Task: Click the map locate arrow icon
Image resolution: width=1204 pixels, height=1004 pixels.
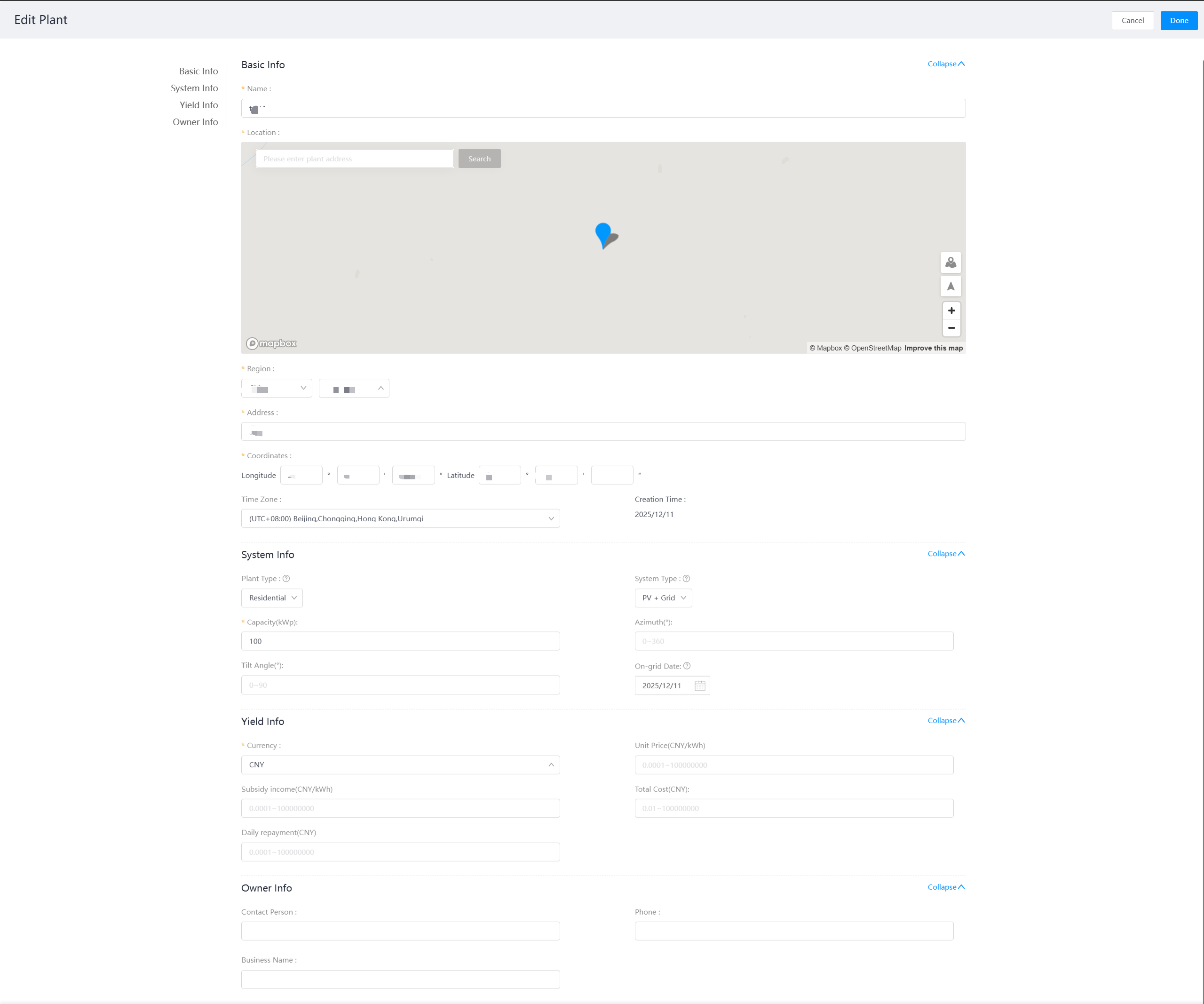Action: pos(951,286)
